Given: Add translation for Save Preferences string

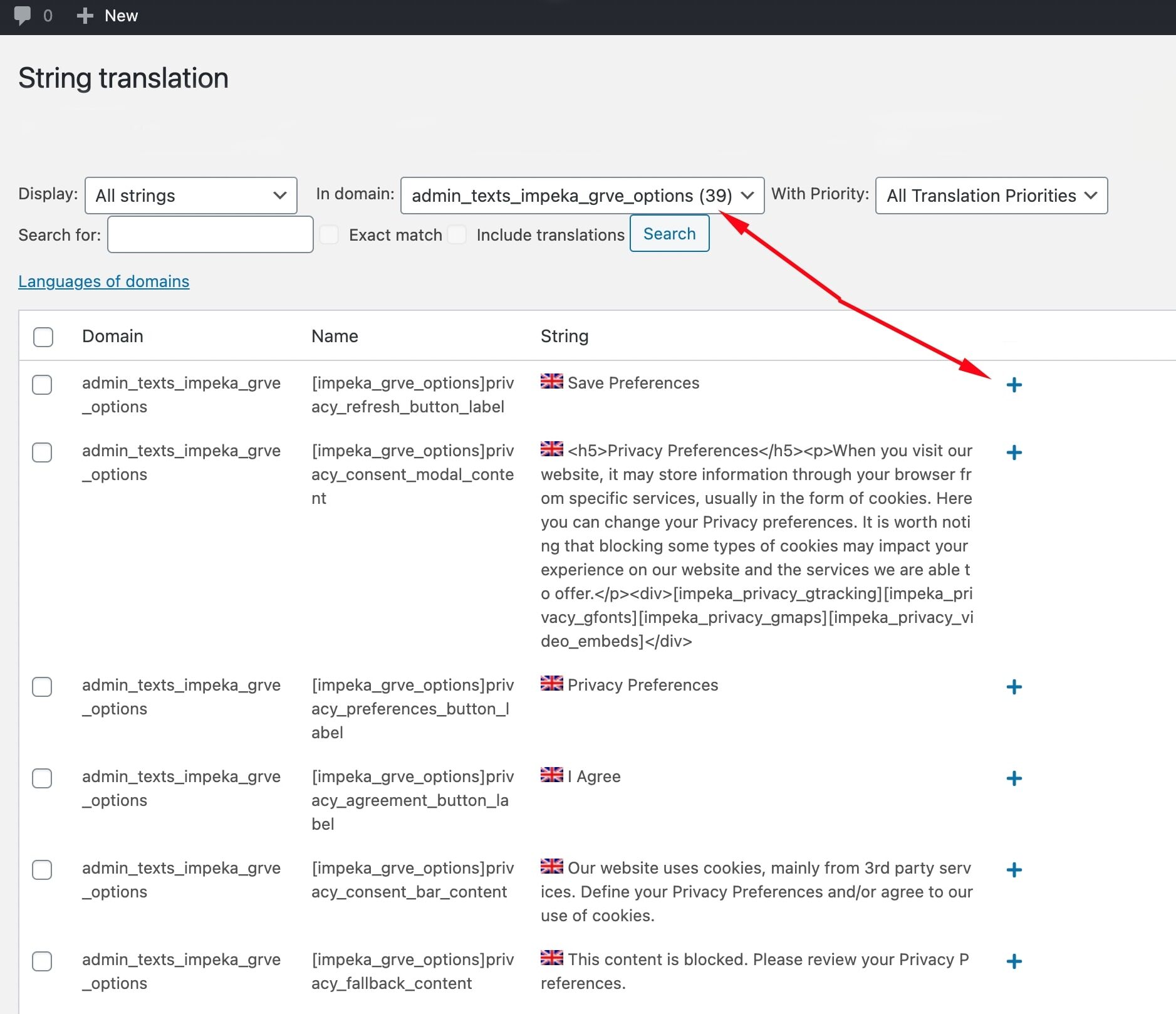Looking at the screenshot, I should coord(1014,385).
